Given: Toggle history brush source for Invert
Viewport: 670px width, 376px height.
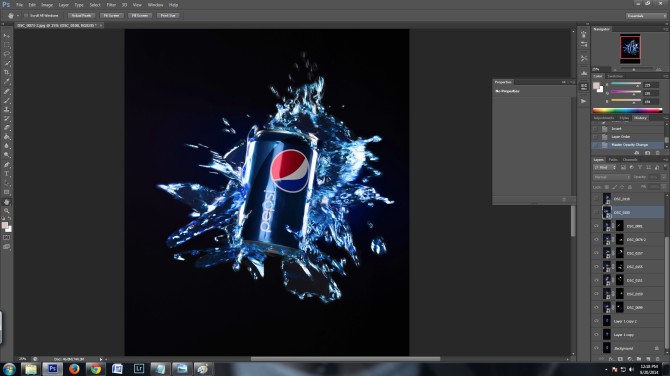Looking at the screenshot, I should (x=595, y=129).
